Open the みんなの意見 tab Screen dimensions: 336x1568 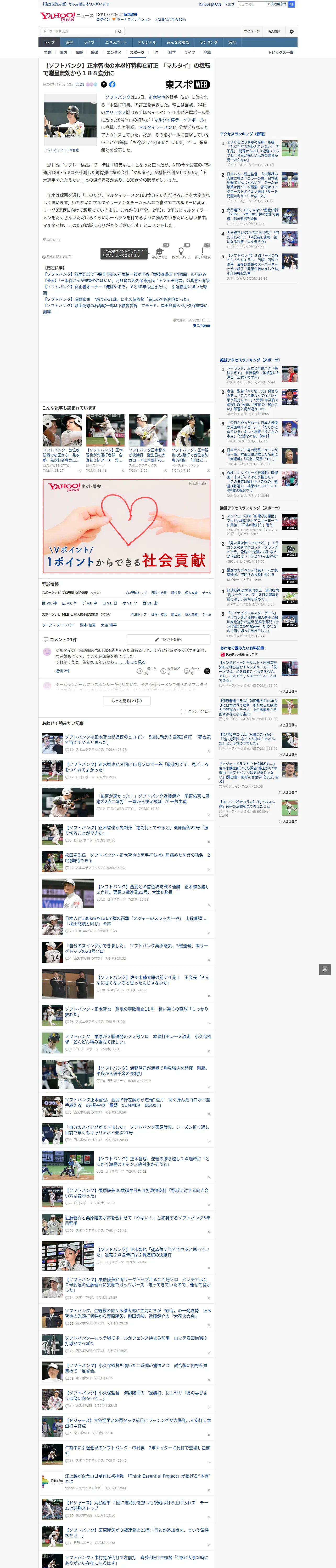tap(178, 43)
